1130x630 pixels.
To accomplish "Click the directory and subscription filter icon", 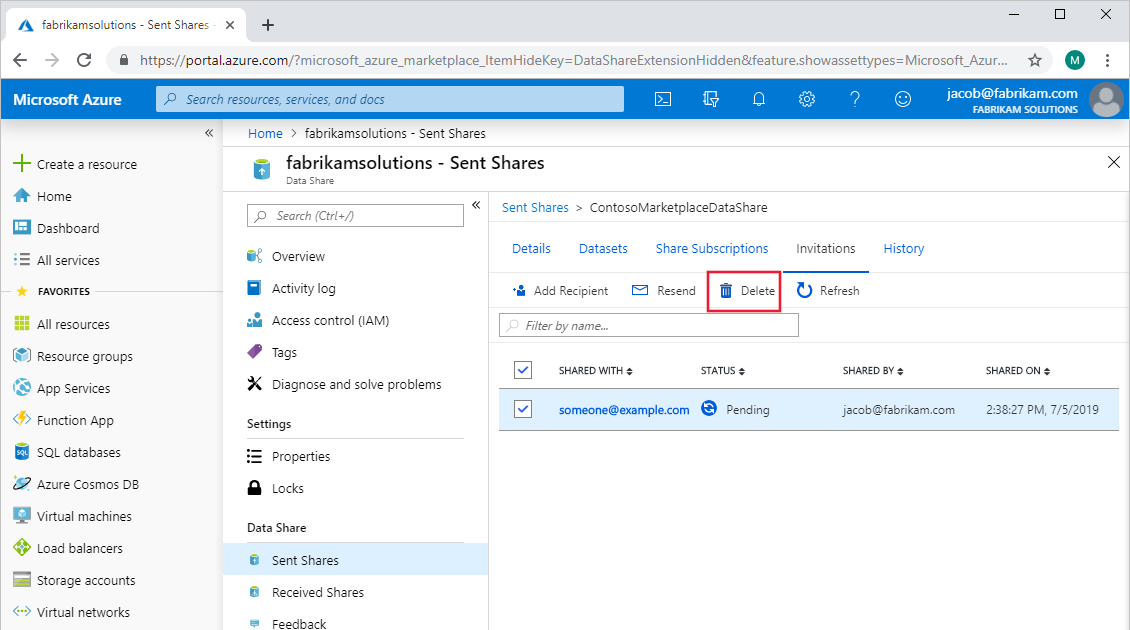I will [711, 99].
